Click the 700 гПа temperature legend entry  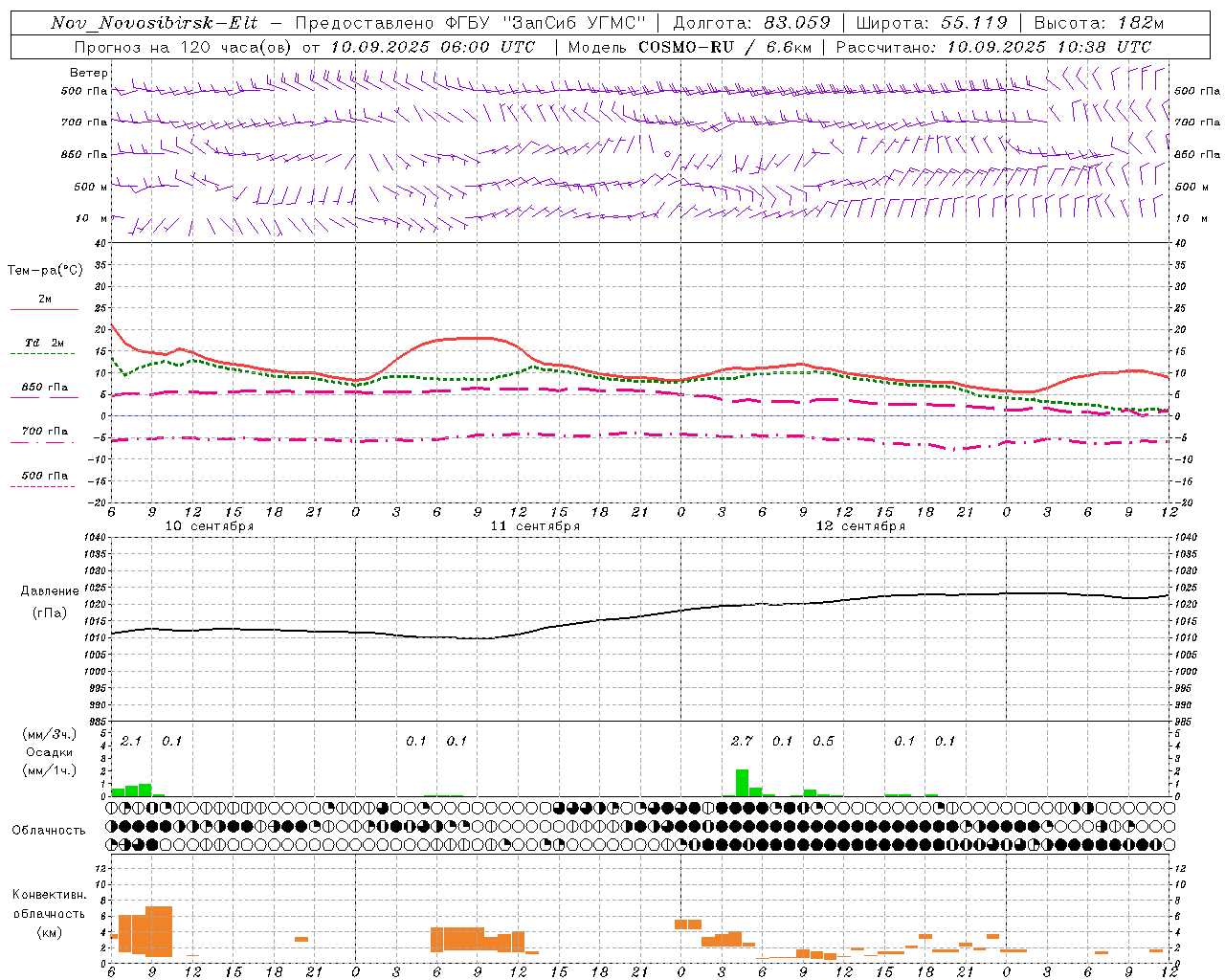pyautogui.click(x=45, y=435)
